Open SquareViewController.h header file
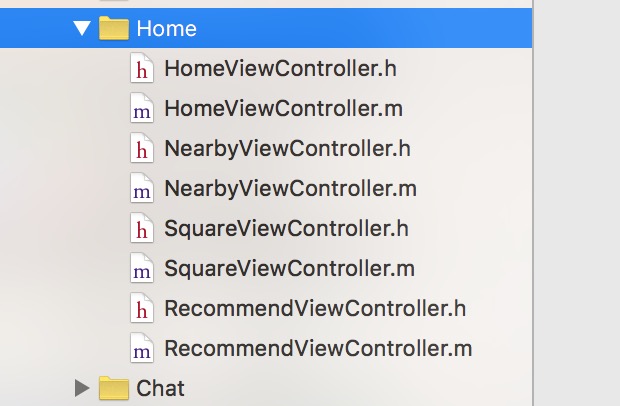Image resolution: width=620 pixels, height=406 pixels. (286, 229)
